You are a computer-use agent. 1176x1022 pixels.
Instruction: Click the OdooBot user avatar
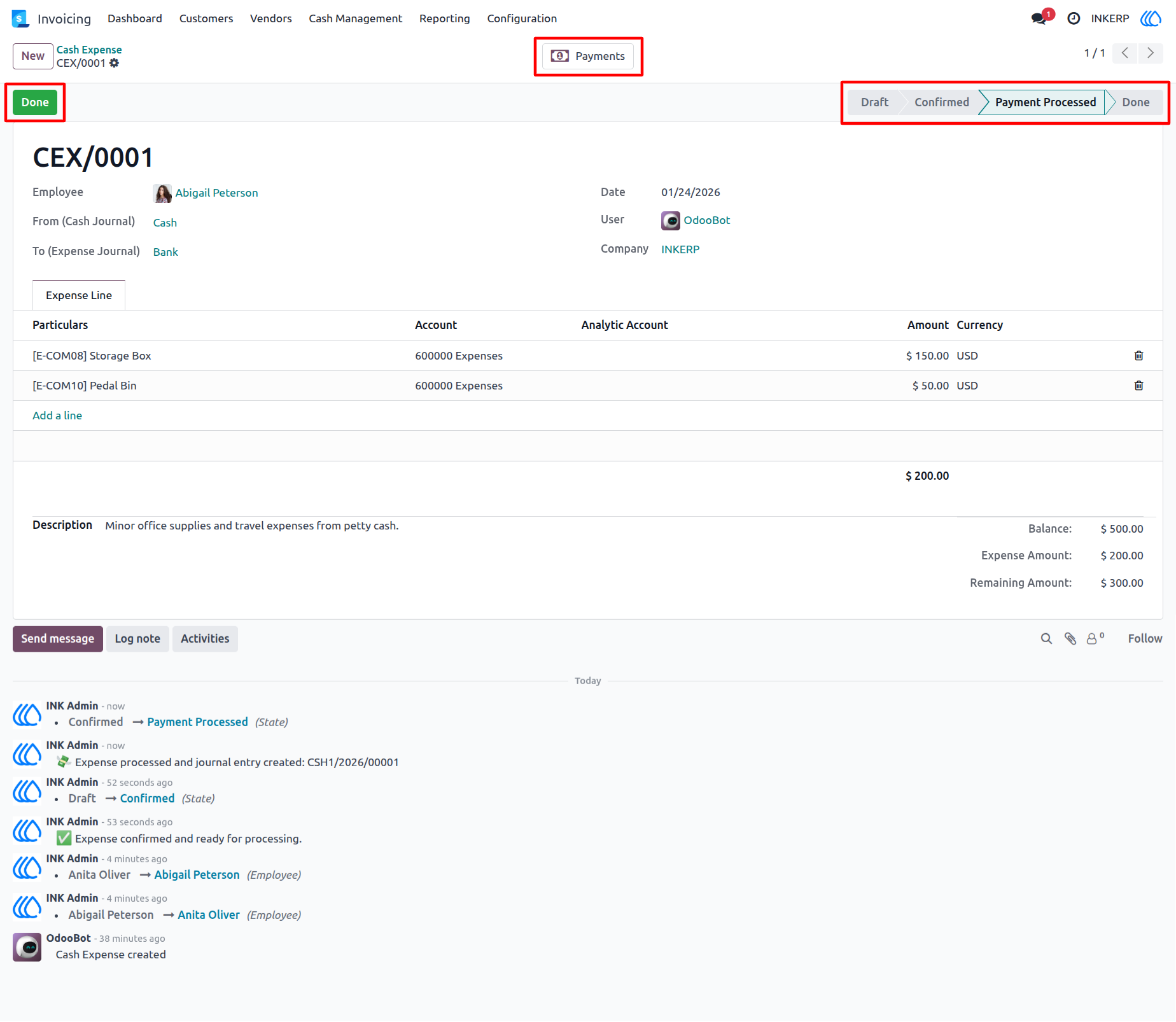[670, 220]
